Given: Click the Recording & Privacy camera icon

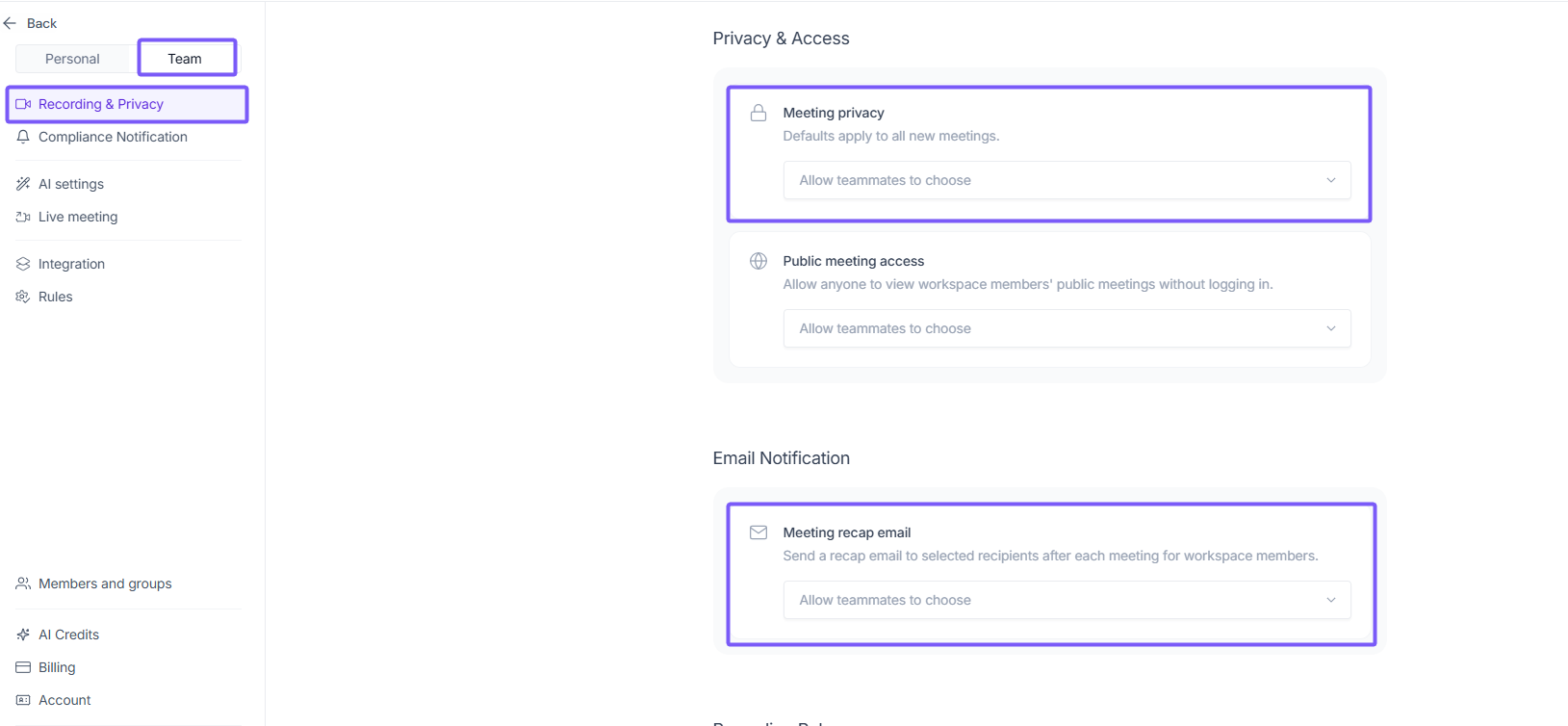Looking at the screenshot, I should pyautogui.click(x=23, y=104).
